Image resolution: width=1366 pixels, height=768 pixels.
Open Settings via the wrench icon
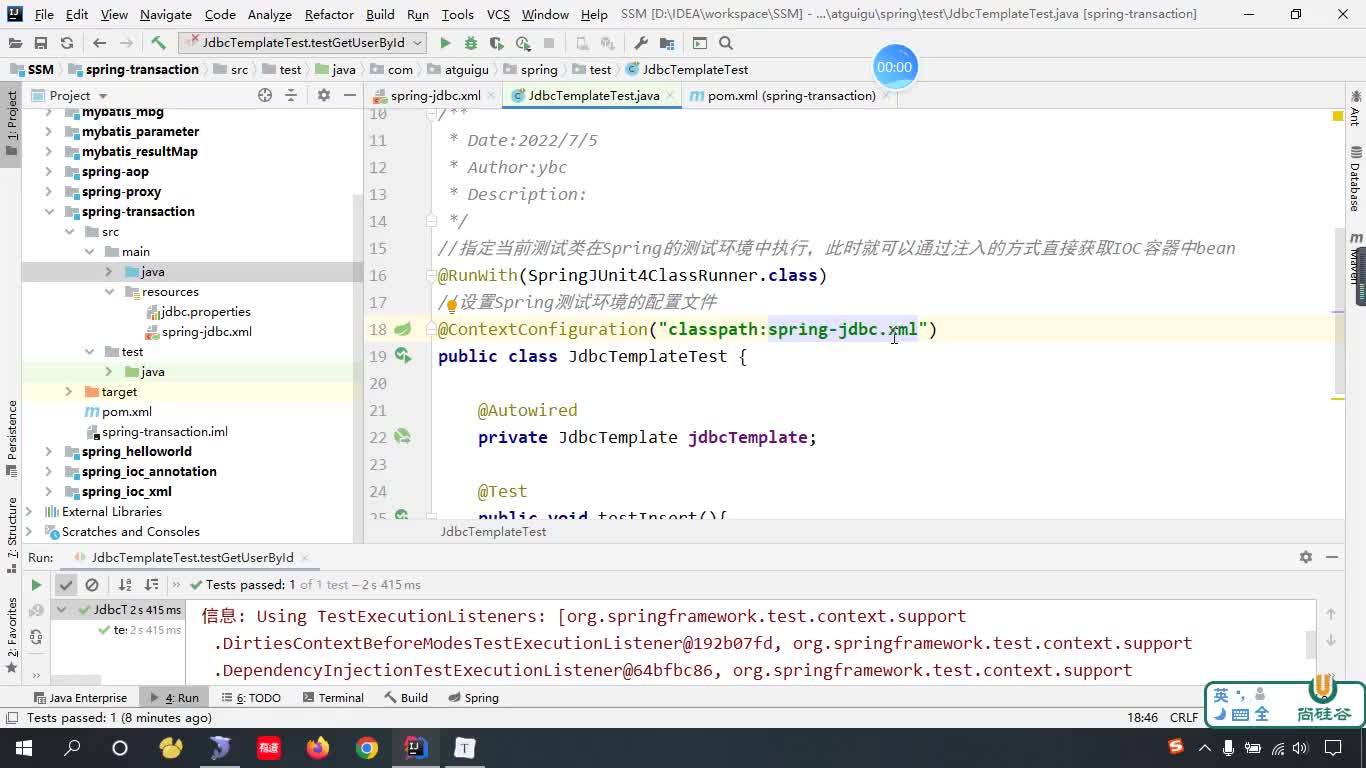pos(641,43)
